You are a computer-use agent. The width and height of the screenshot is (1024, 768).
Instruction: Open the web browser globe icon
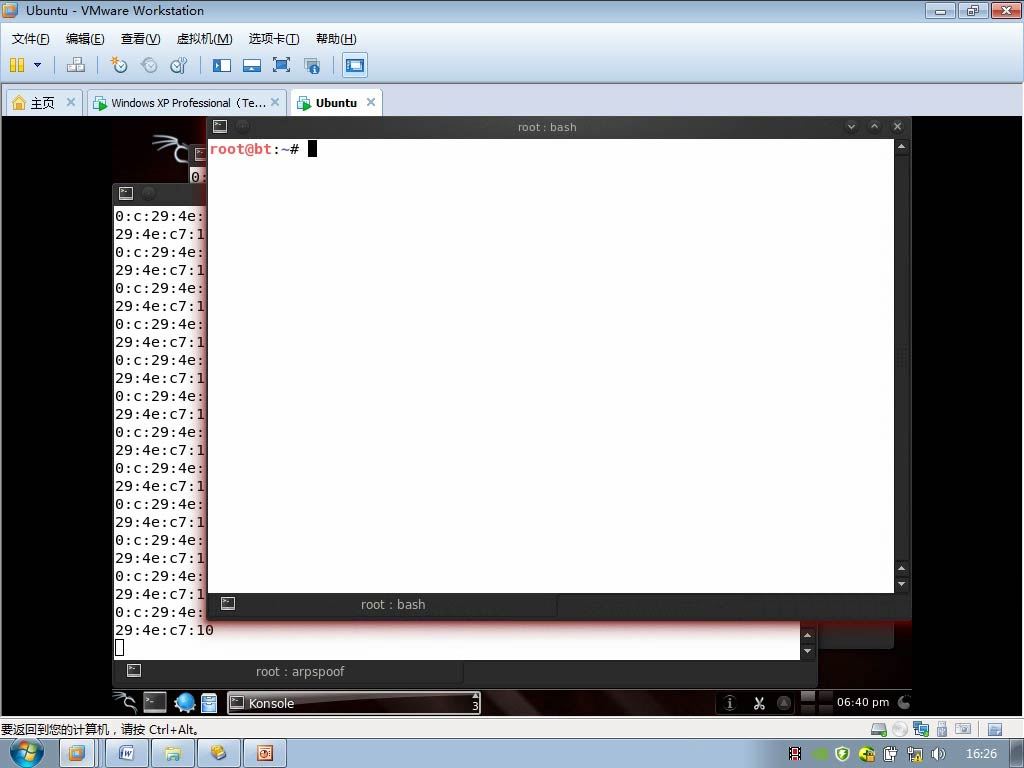[x=185, y=703]
